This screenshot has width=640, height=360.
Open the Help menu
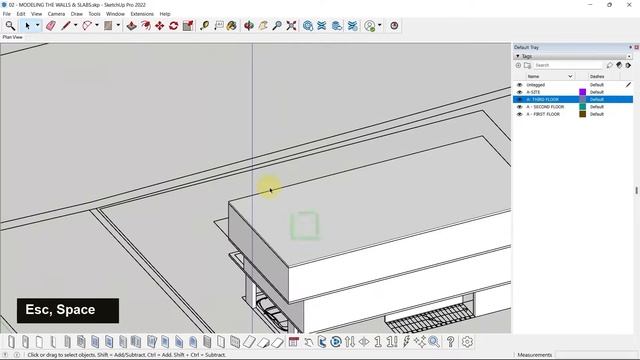point(165,14)
